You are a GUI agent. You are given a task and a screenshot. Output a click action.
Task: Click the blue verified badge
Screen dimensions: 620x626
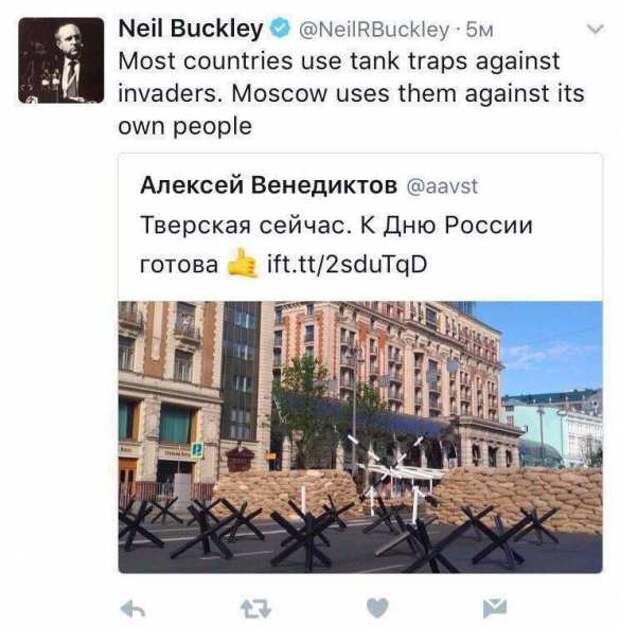tap(280, 28)
